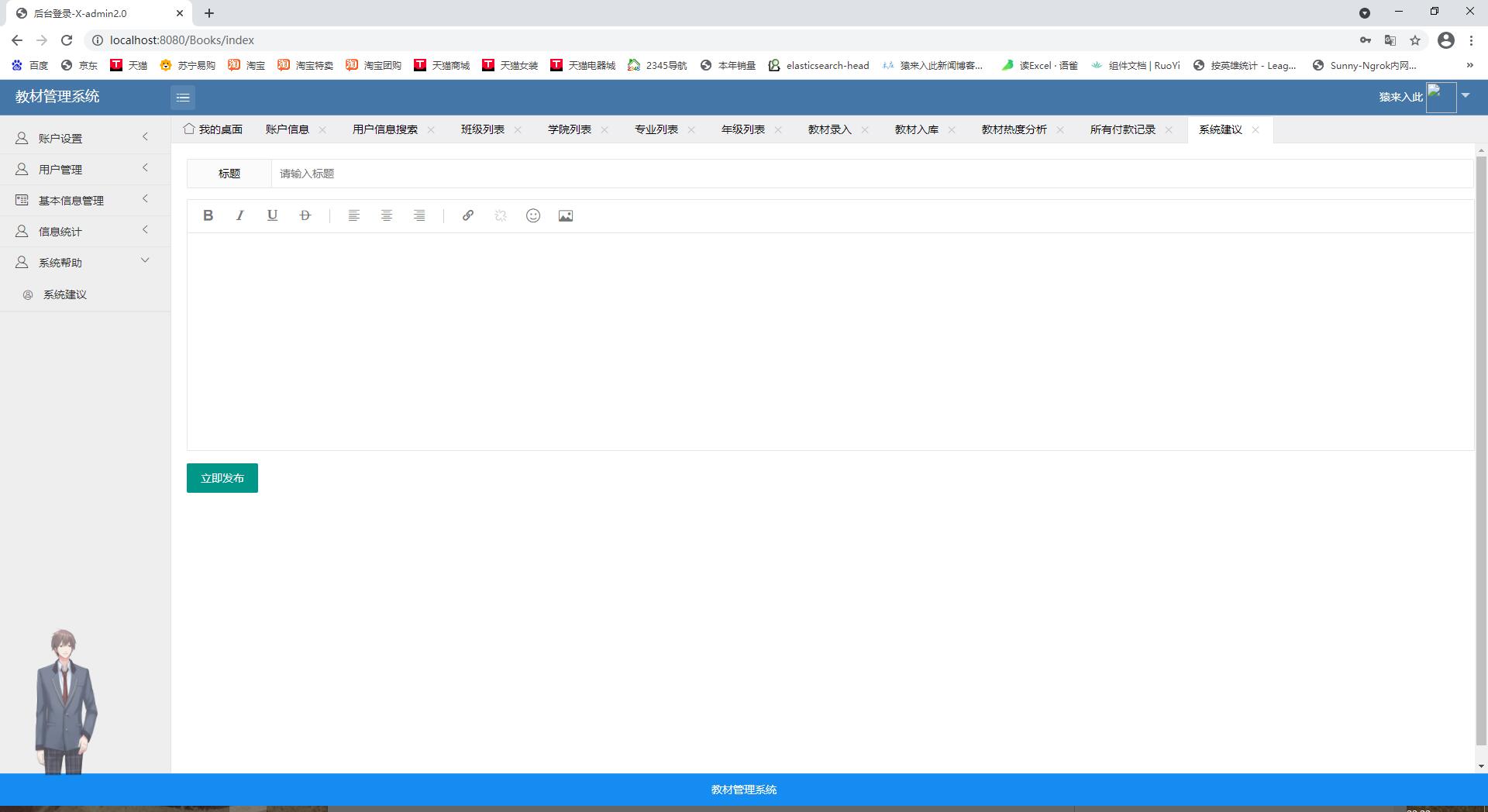Viewport: 1488px width, 812px height.
Task: Close the 系统建议 tab
Action: point(1255,129)
